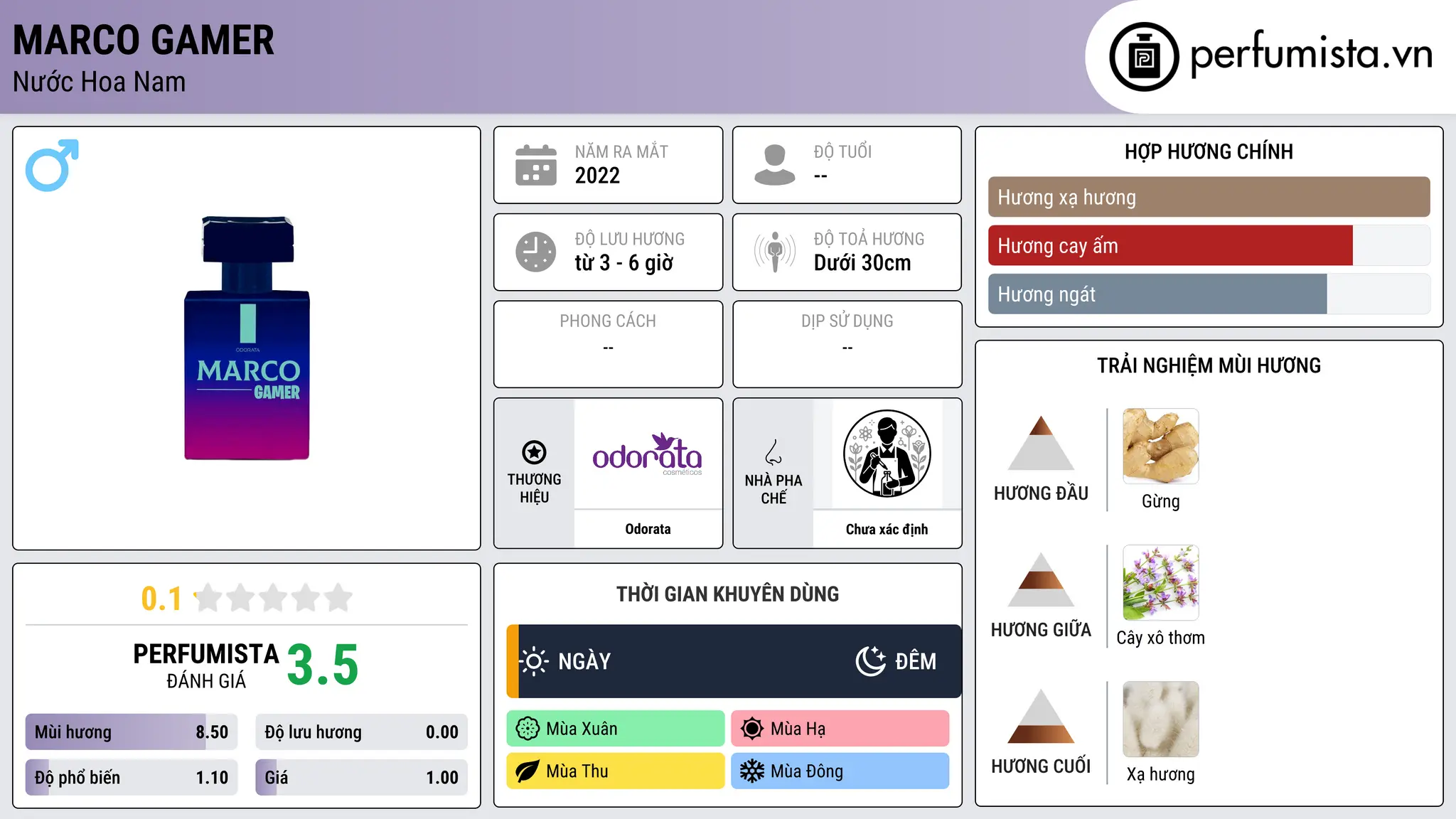Click the Độ phổ biến 1.10 score bar
This screenshot has width=1456, height=819.
(132, 777)
